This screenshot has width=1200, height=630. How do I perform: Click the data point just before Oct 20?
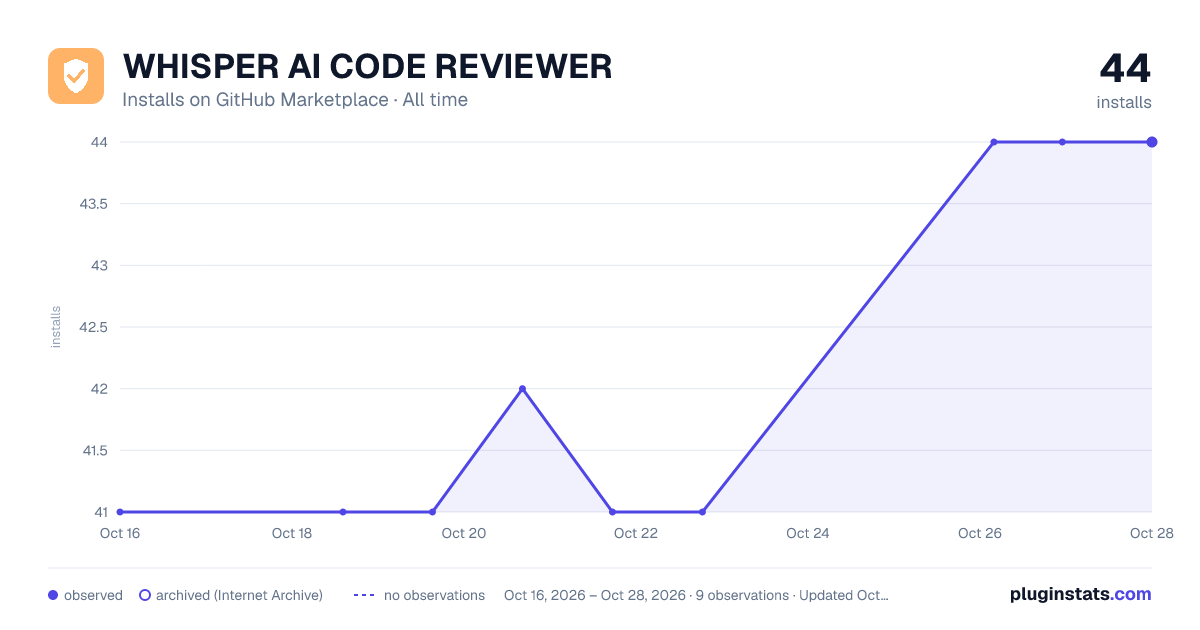432,512
